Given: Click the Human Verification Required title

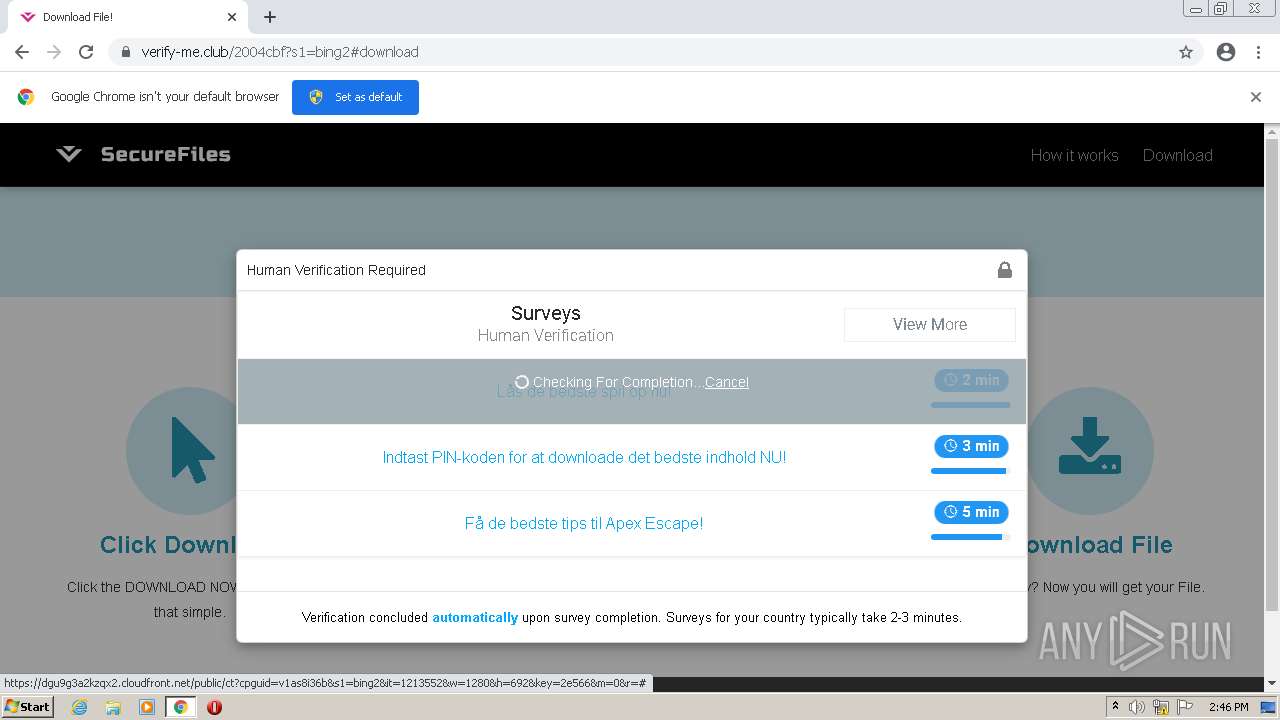Looking at the screenshot, I should (x=336, y=270).
